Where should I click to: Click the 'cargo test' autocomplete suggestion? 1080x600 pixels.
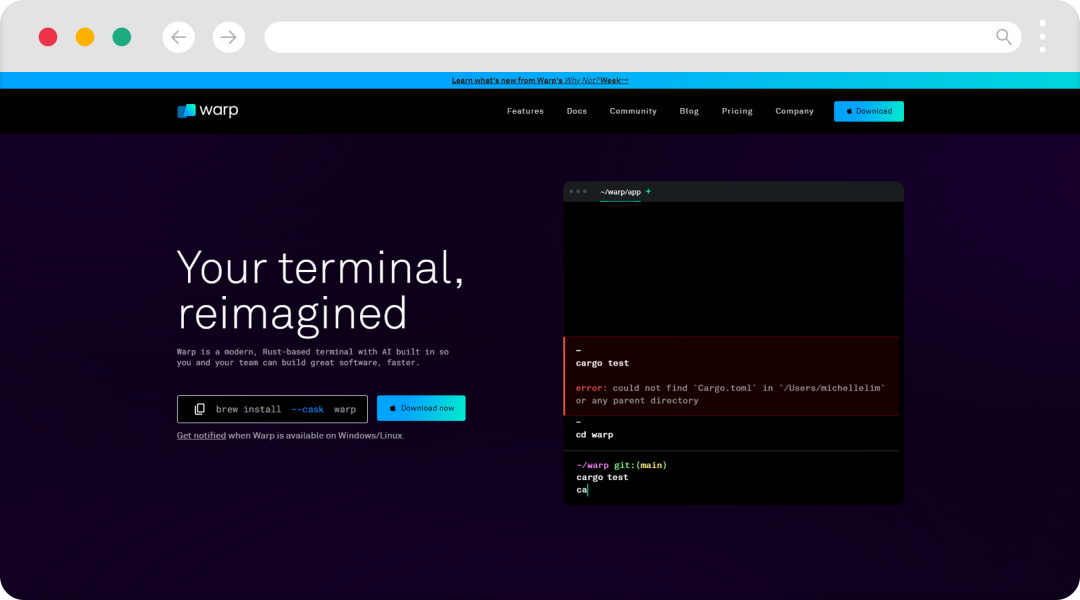[x=602, y=477]
